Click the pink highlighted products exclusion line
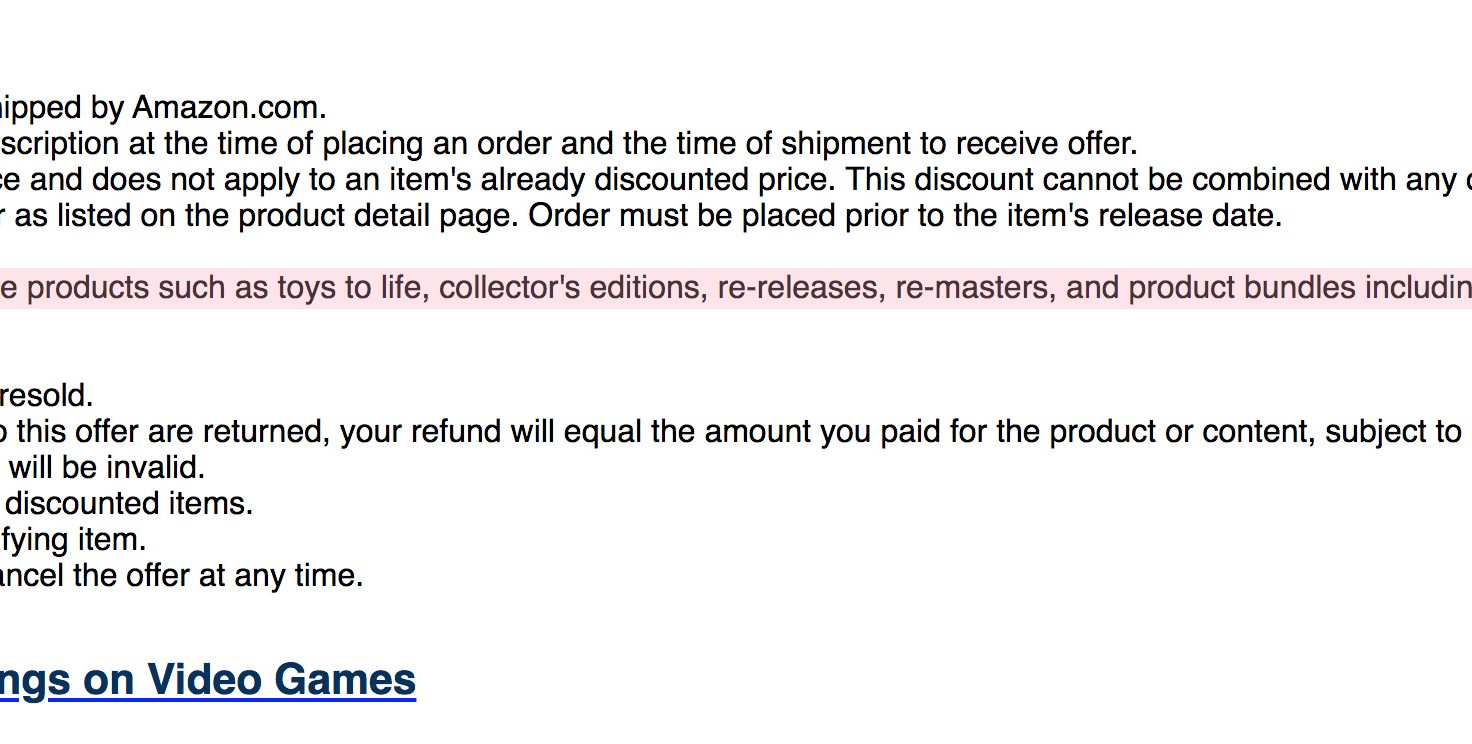The image size is (1472, 744). [x=736, y=288]
